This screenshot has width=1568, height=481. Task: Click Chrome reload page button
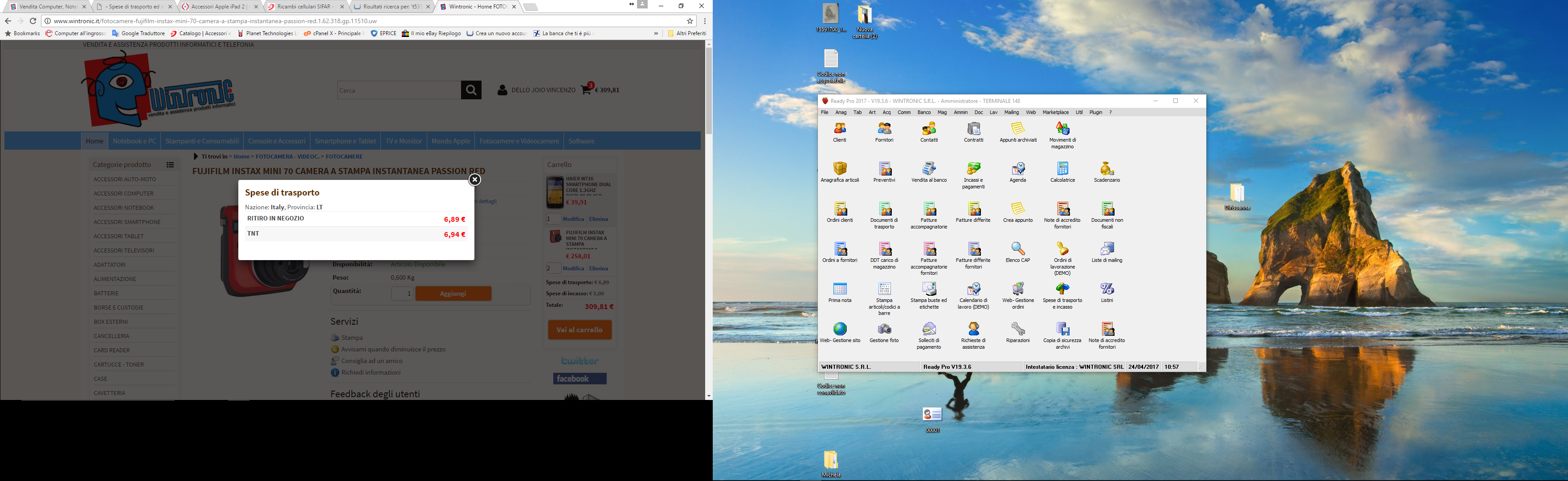(x=33, y=20)
